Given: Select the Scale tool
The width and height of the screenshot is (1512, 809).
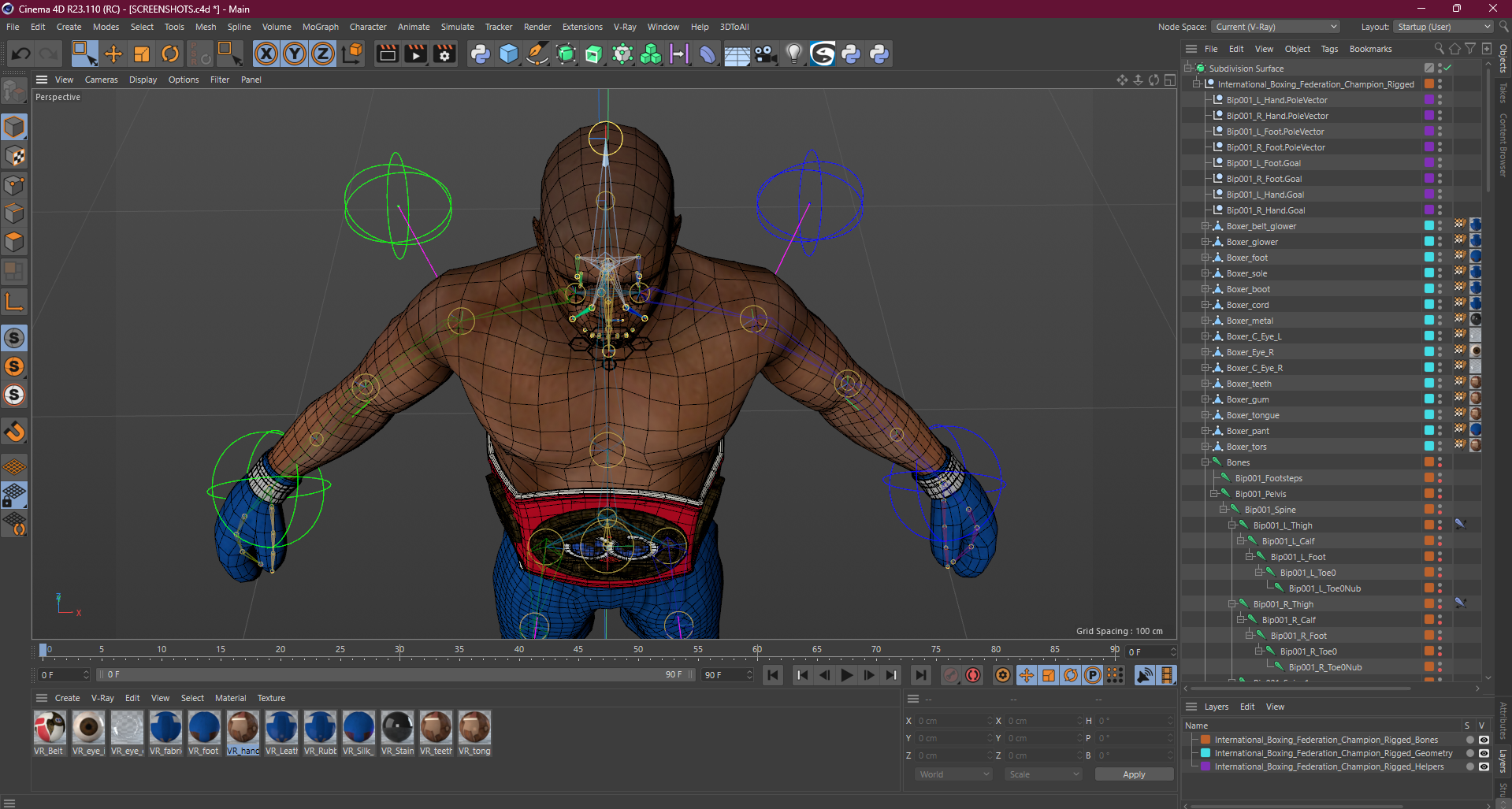Looking at the screenshot, I should coord(142,54).
